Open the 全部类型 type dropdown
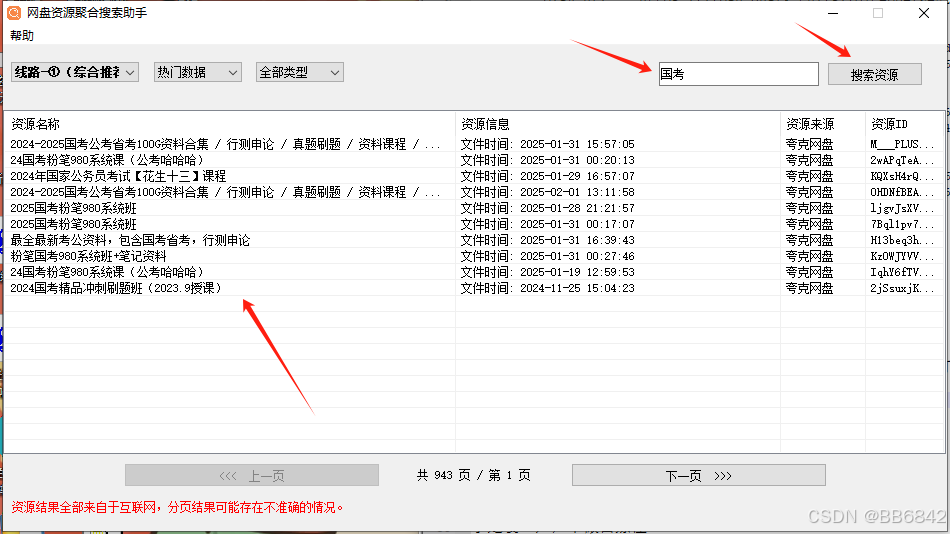Screen dimensions: 950x534 [x=299, y=72]
